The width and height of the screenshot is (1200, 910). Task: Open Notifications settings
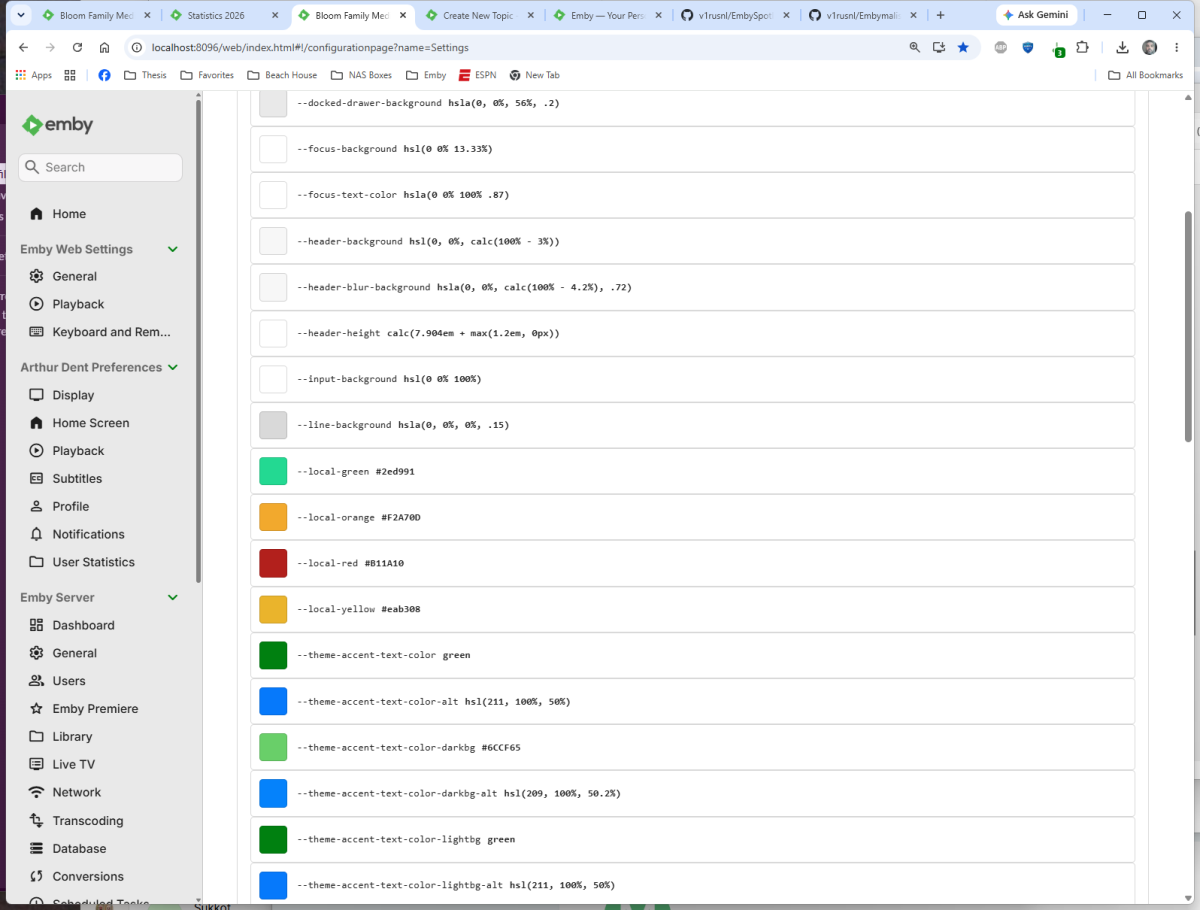[88, 535]
